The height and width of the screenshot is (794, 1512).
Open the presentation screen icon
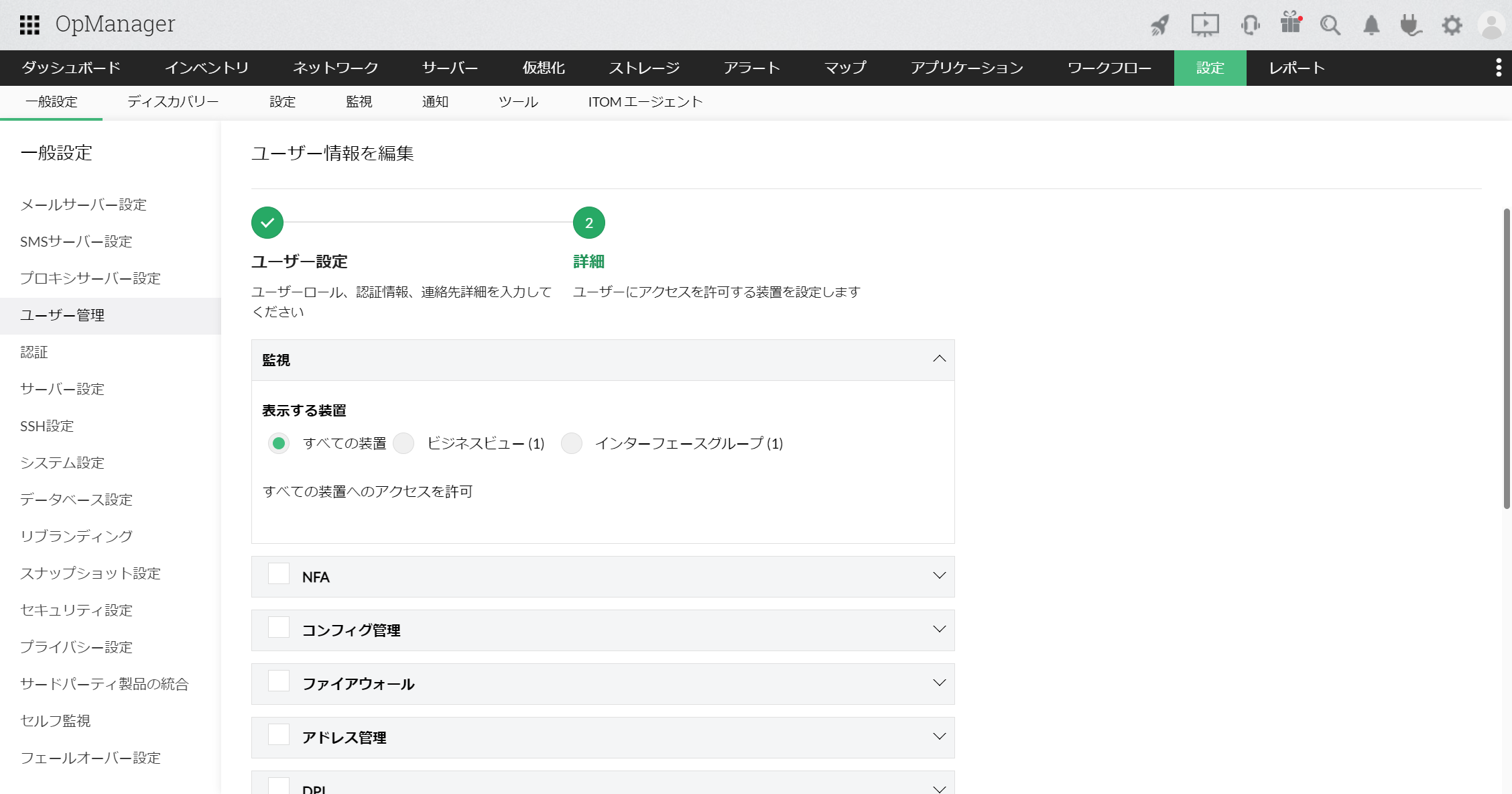(x=1204, y=25)
